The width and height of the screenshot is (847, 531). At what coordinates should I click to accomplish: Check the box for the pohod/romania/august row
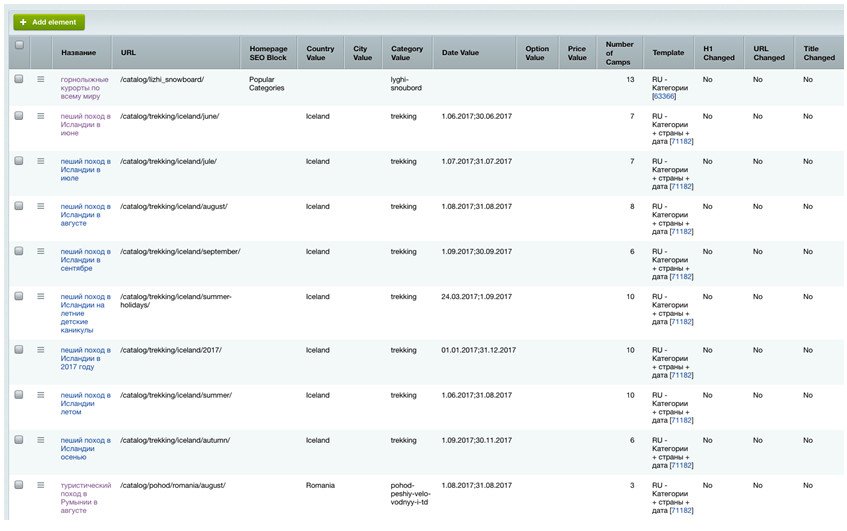pyautogui.click(x=19, y=485)
